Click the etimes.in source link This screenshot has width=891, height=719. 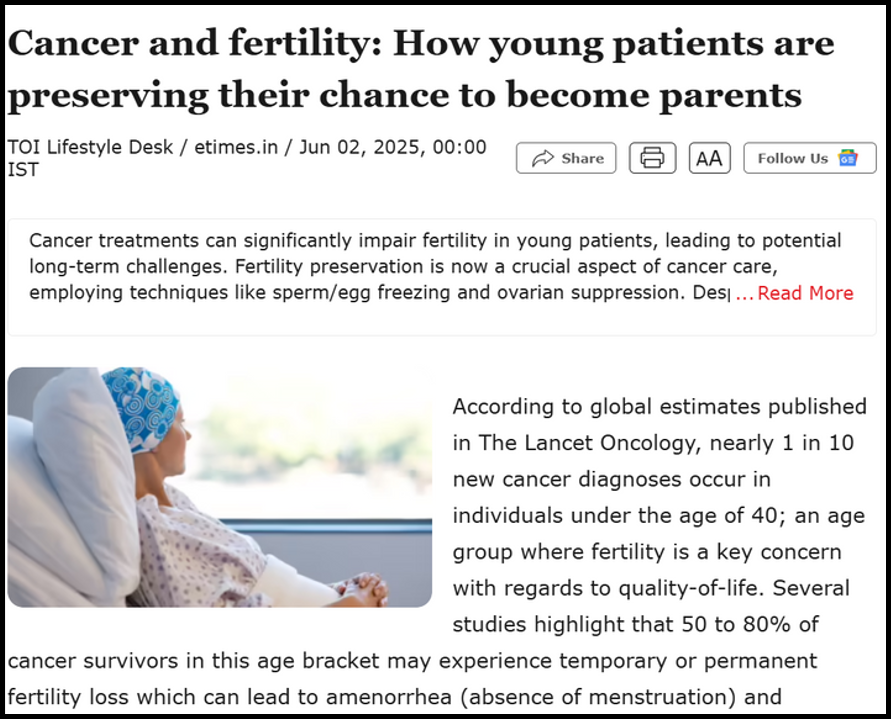(236, 147)
